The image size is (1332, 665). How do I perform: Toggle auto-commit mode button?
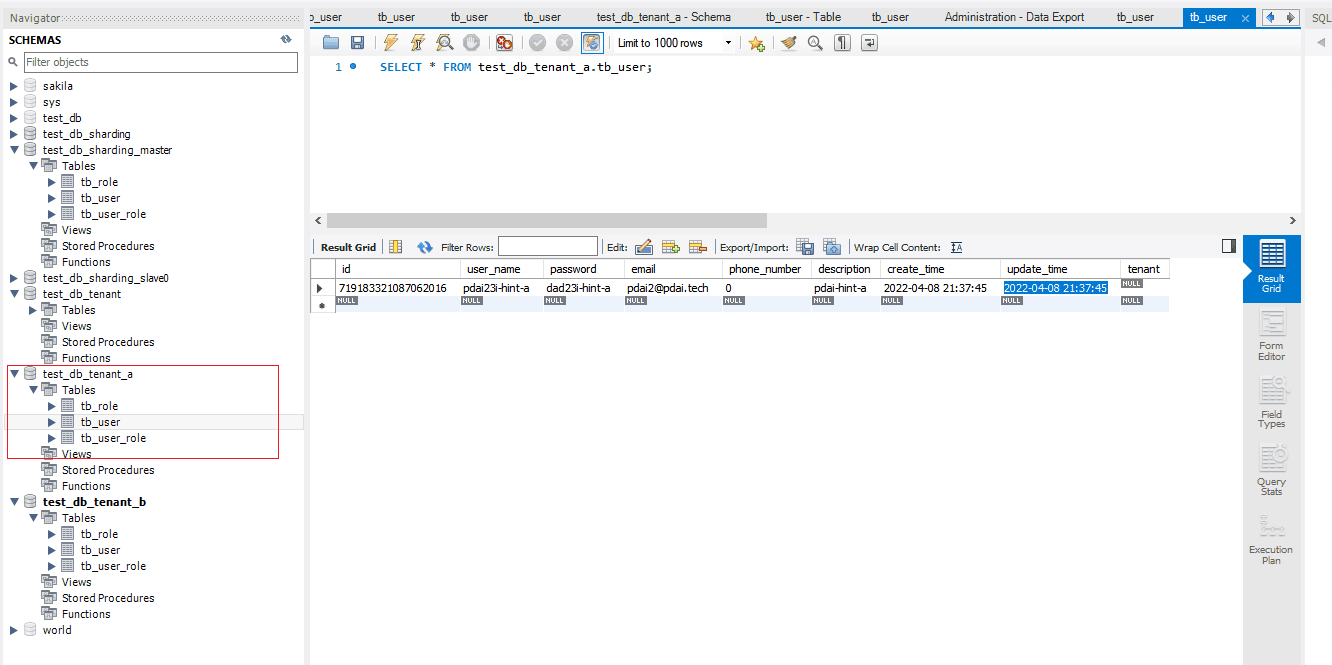point(592,43)
